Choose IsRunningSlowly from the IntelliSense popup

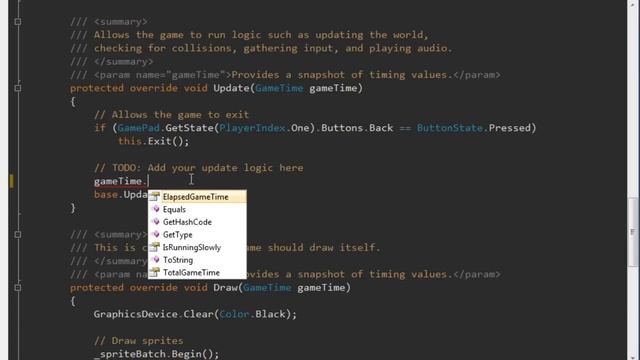(197, 247)
